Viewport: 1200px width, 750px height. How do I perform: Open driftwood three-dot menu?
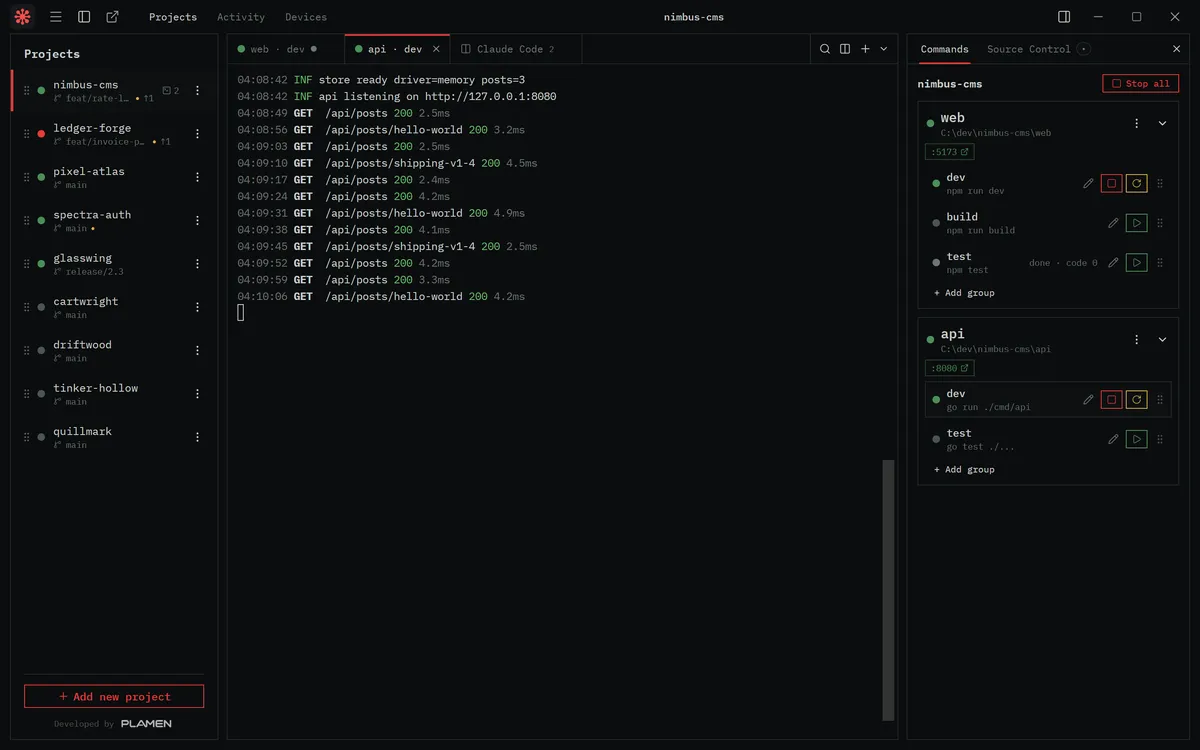(x=197, y=351)
